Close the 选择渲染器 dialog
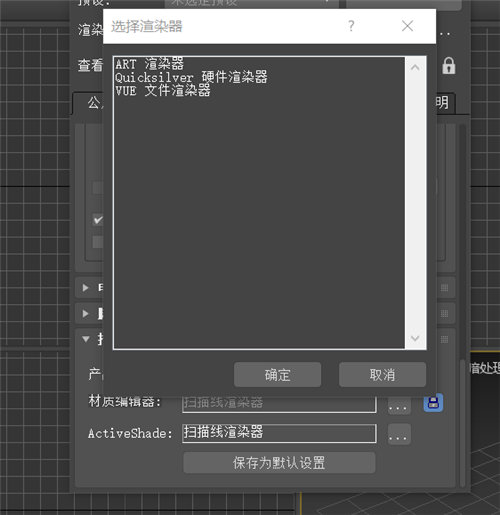 point(407,26)
